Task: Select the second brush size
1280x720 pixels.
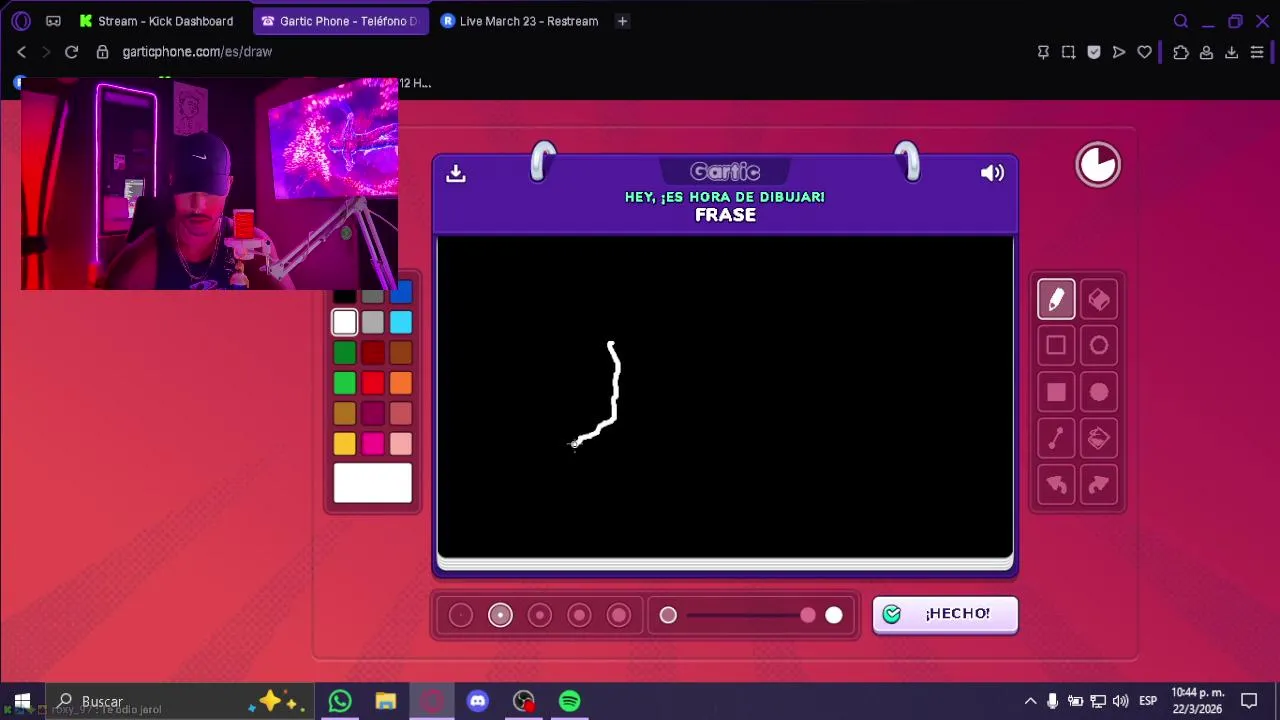Action: tap(500, 615)
